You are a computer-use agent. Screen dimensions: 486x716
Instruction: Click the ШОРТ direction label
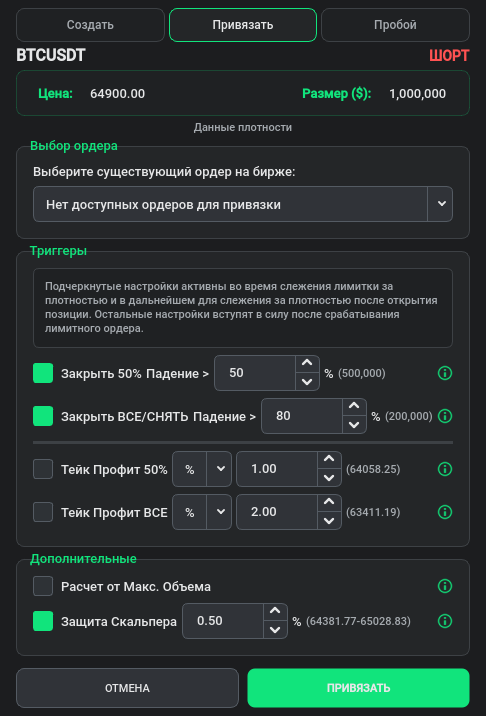(449, 56)
